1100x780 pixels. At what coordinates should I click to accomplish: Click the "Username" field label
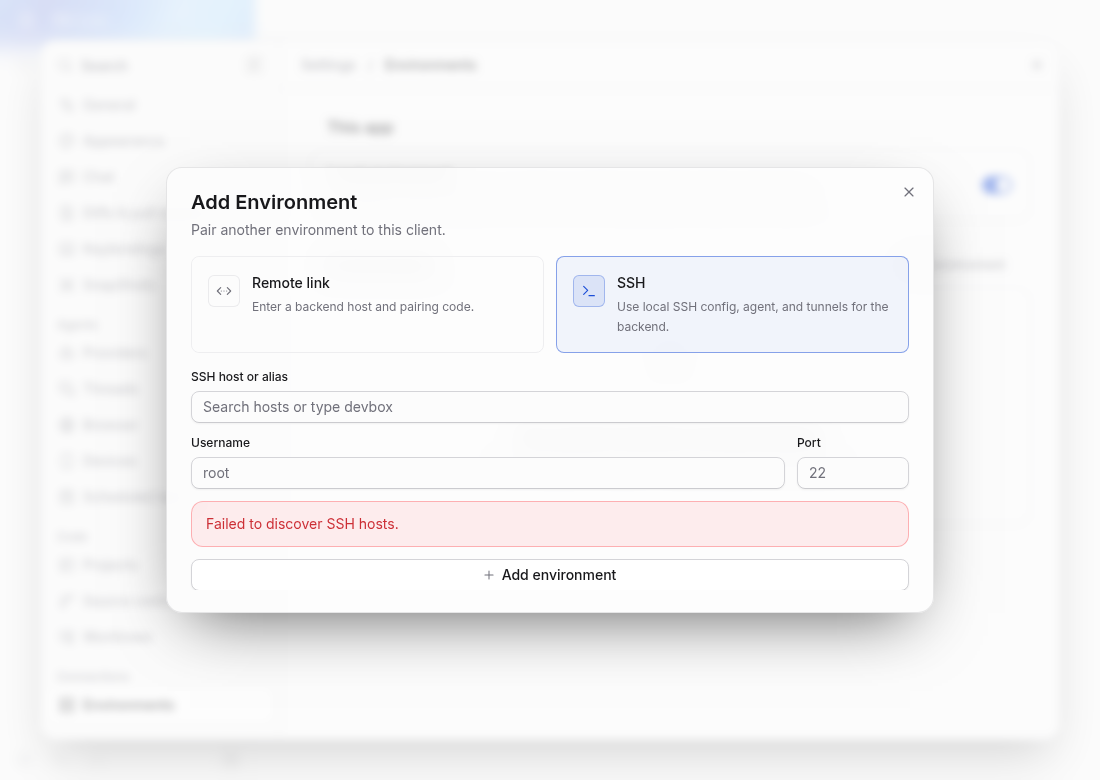click(220, 443)
